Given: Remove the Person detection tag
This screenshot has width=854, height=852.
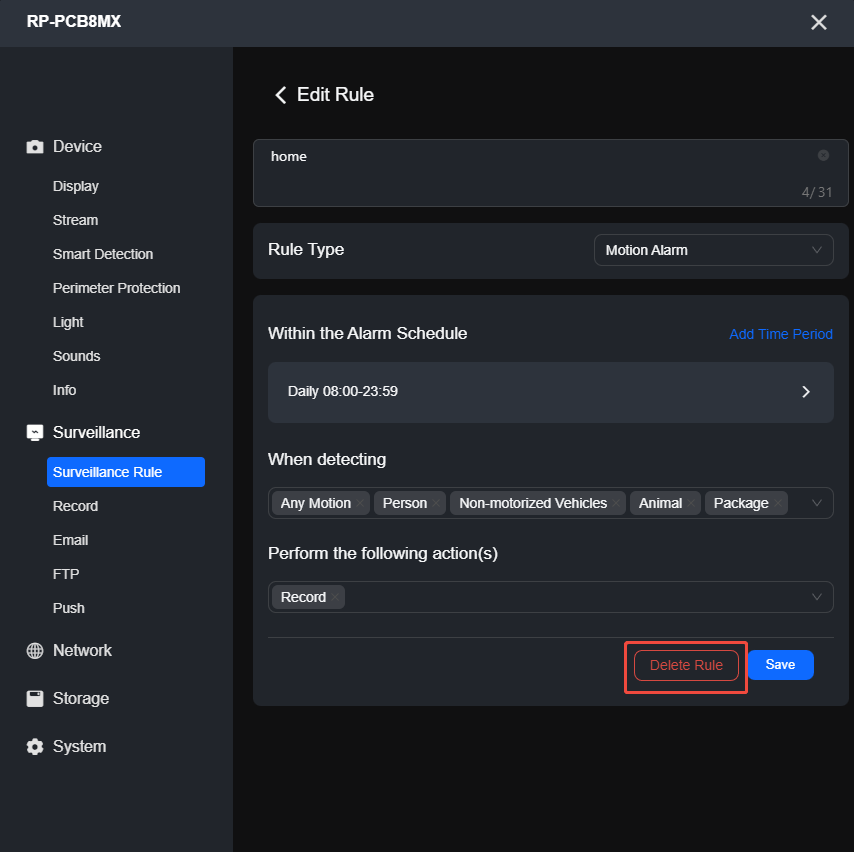Looking at the screenshot, I should point(434,503).
